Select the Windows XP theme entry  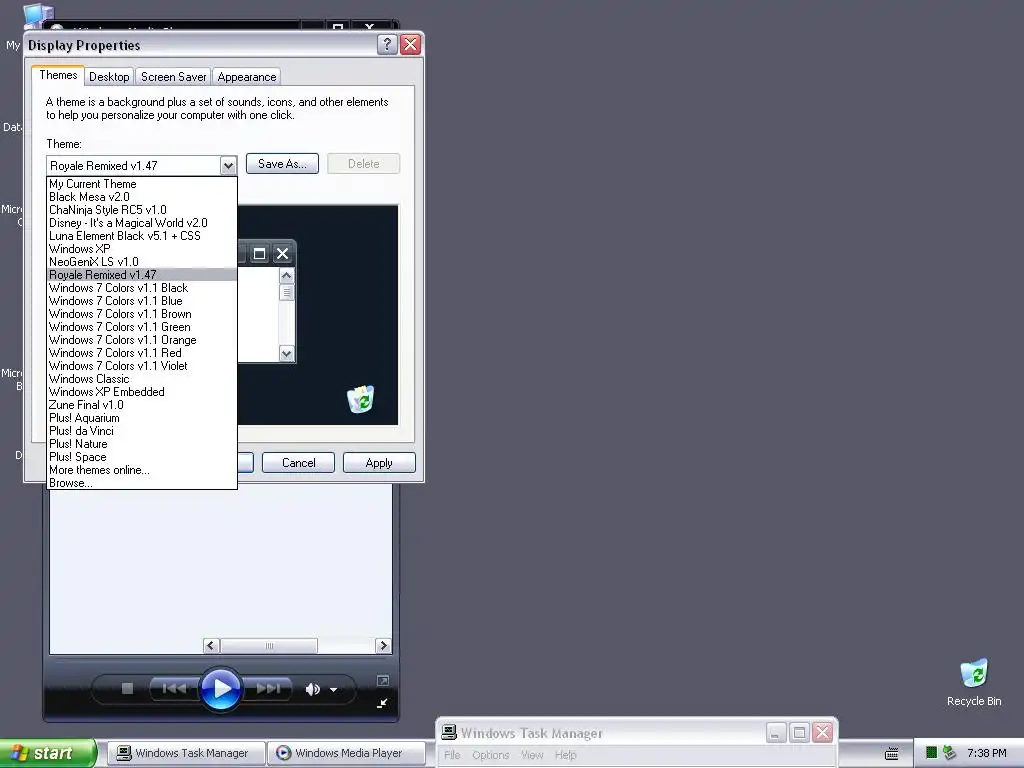(x=142, y=249)
